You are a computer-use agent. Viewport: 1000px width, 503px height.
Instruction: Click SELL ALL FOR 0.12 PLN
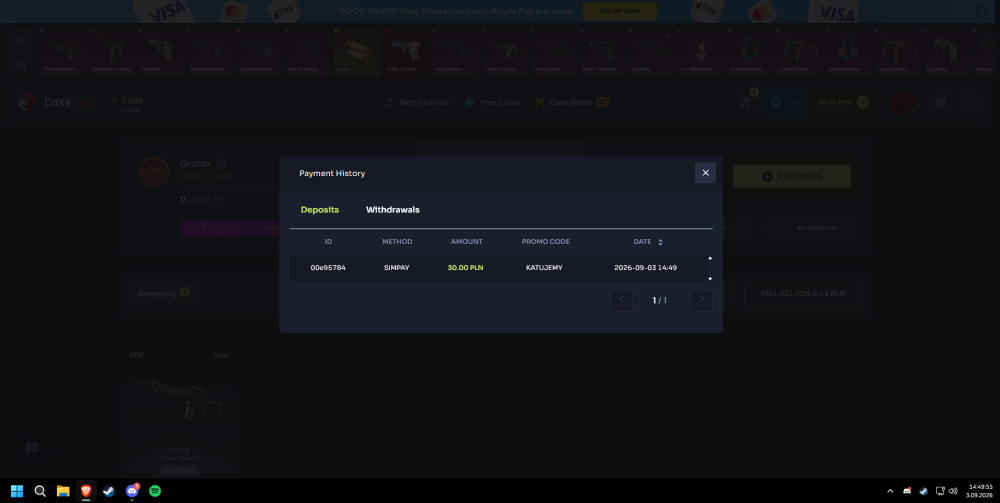(803, 294)
